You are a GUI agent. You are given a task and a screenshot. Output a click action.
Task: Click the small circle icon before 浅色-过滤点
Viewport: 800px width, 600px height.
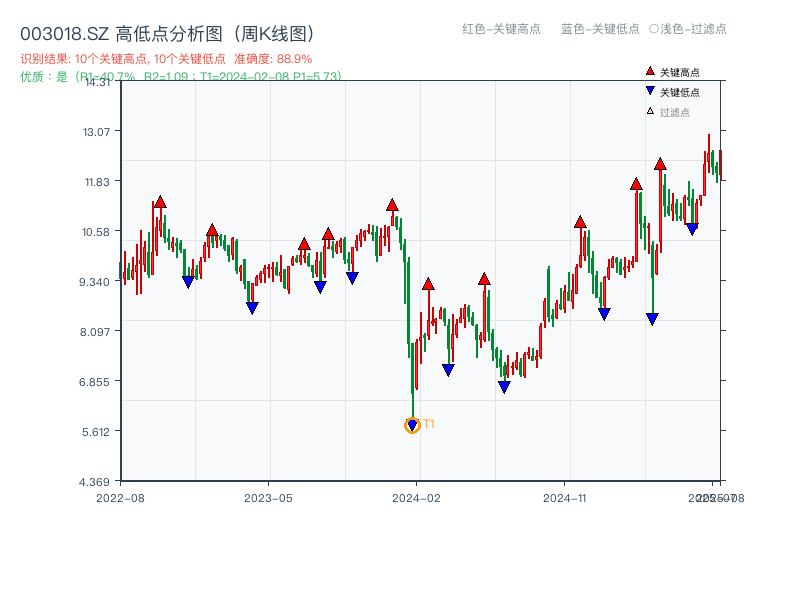click(654, 29)
